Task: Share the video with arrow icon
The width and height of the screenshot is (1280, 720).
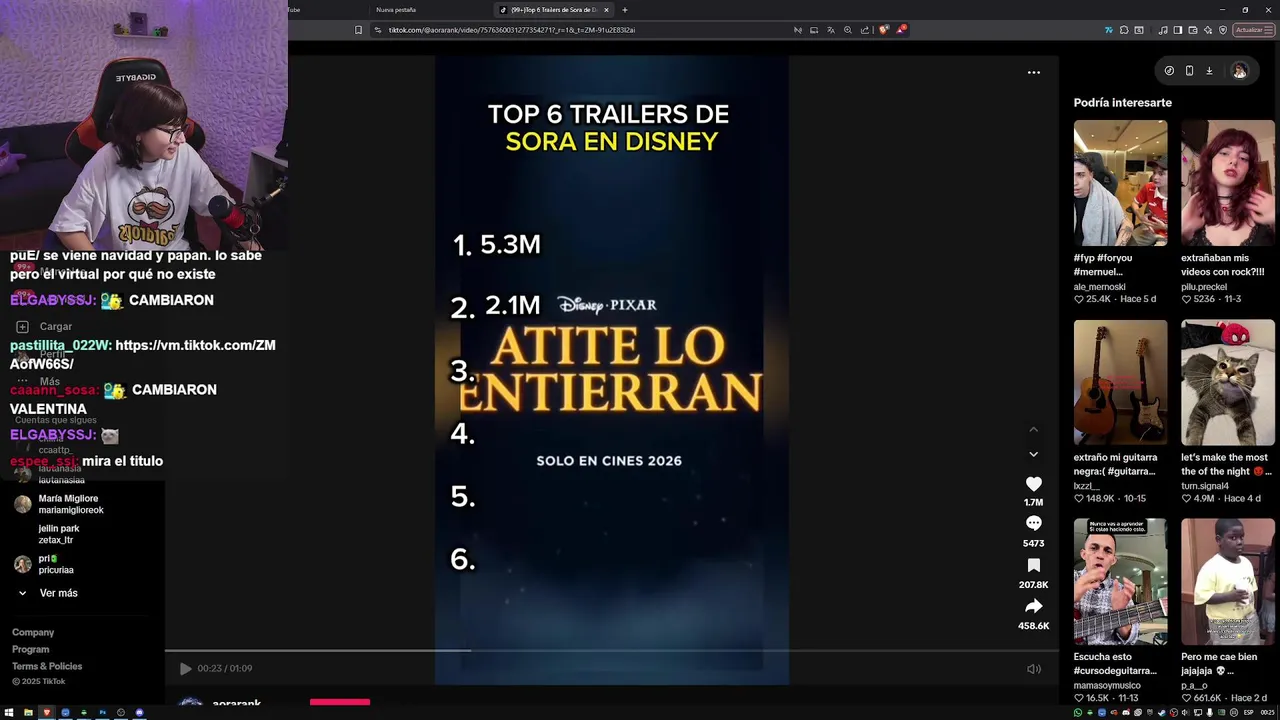Action: pos(1034,606)
